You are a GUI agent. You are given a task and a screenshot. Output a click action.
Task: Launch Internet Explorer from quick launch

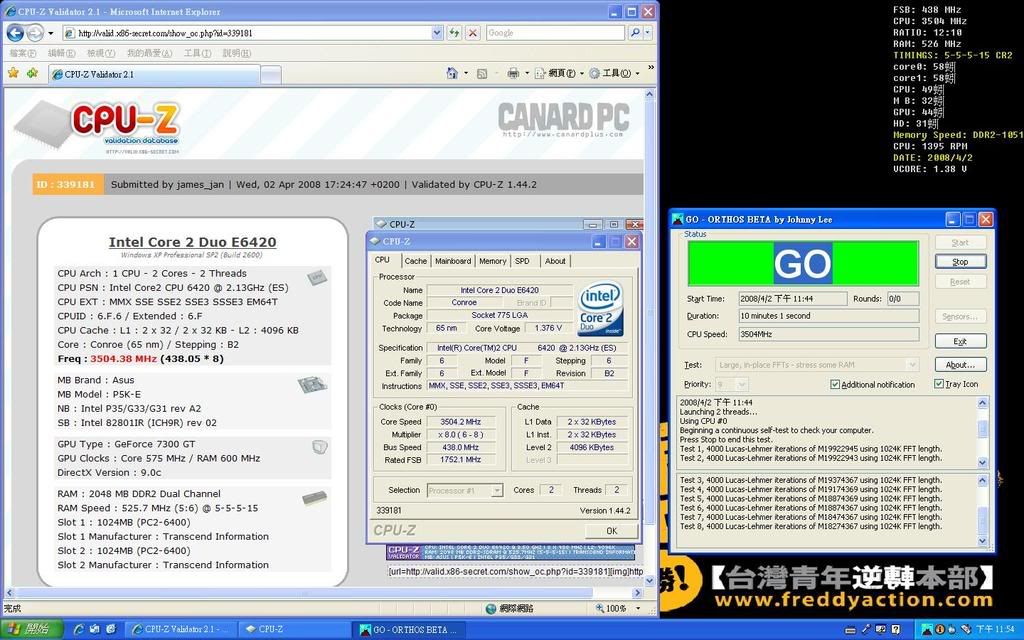coord(79,629)
